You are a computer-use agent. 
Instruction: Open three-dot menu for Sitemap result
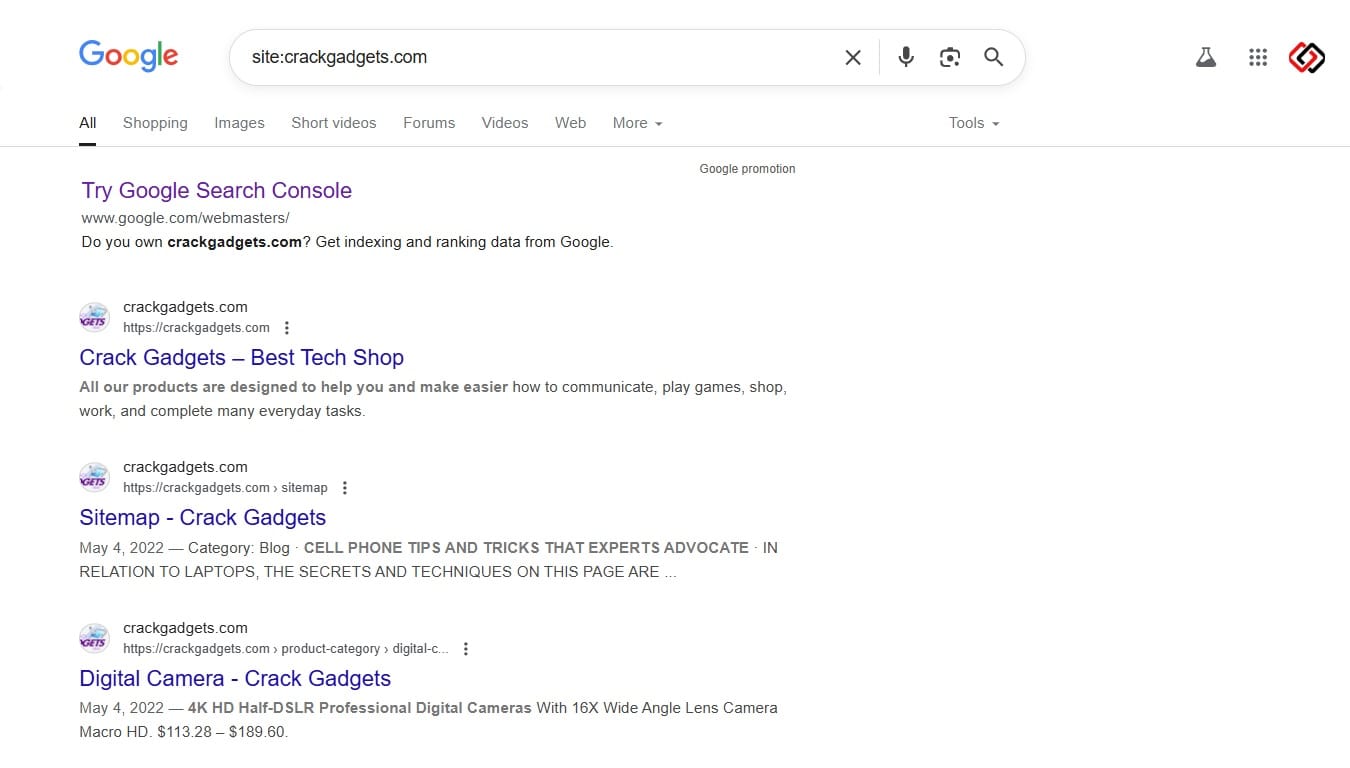pos(345,488)
